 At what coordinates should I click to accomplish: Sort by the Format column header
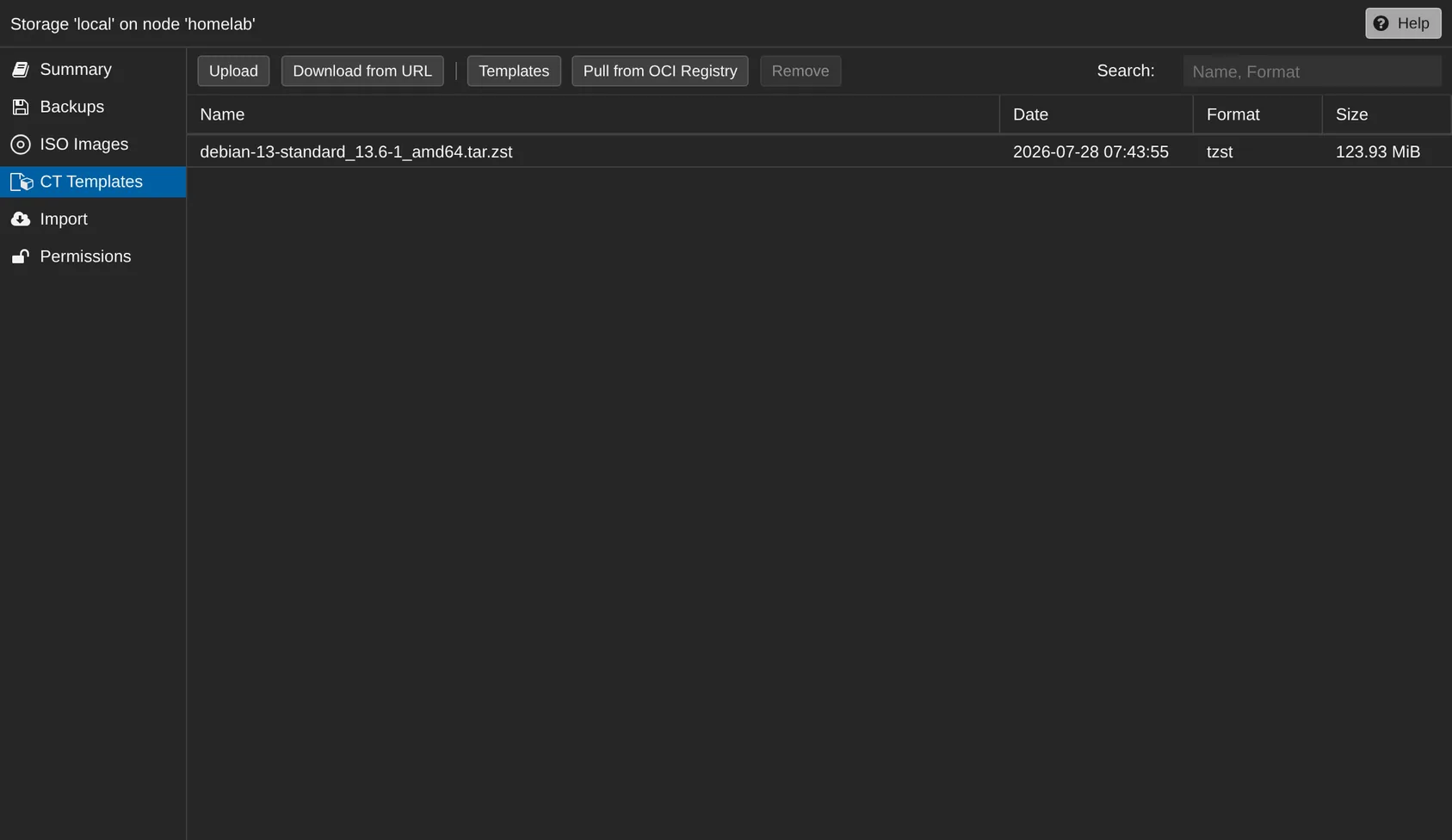(1257, 114)
